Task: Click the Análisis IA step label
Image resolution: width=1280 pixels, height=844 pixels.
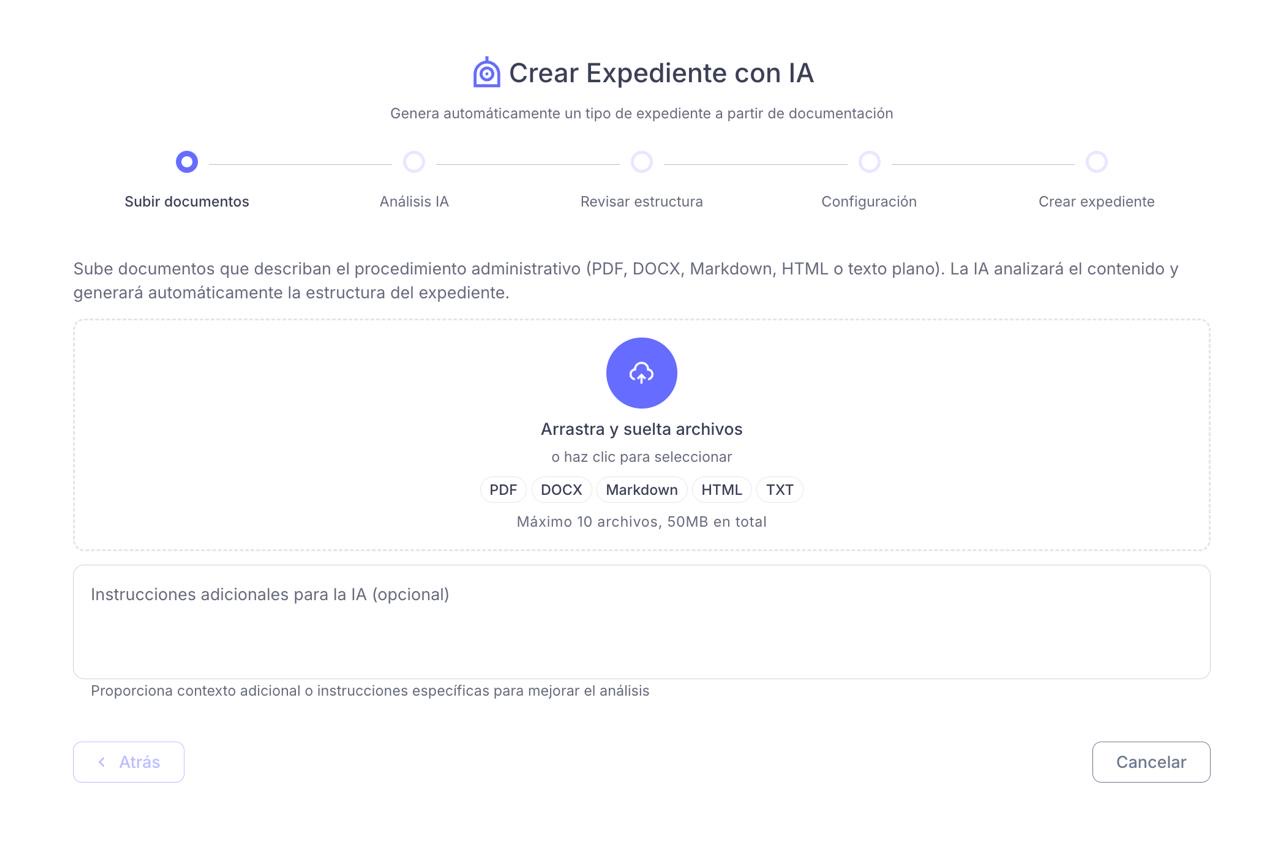Action: (414, 201)
